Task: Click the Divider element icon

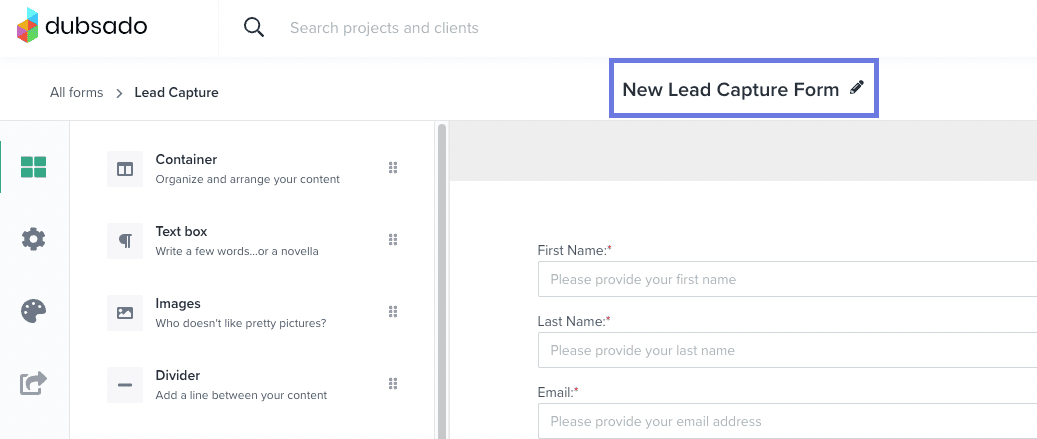Action: [125, 385]
